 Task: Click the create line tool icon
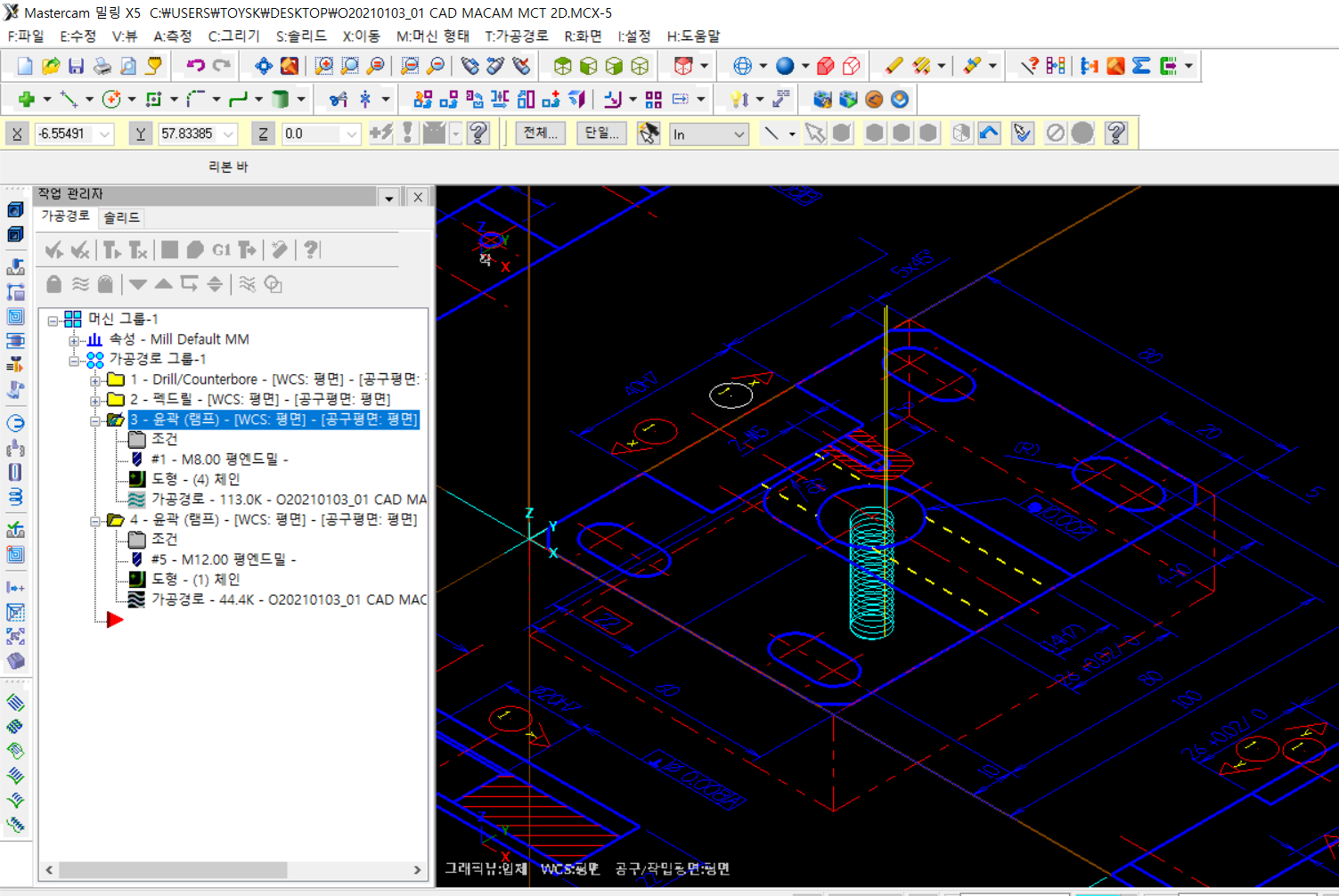point(69,99)
